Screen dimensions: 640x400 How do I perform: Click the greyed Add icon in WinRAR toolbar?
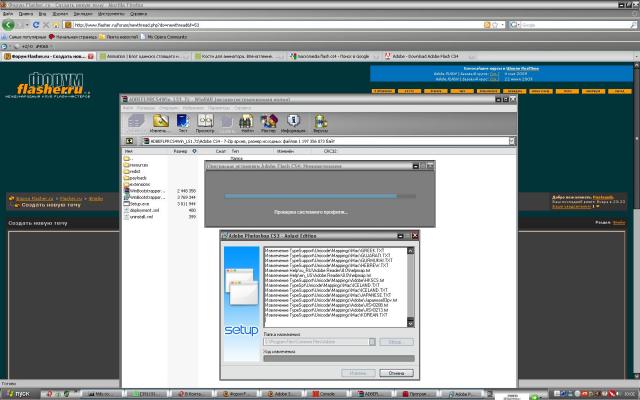click(136, 121)
